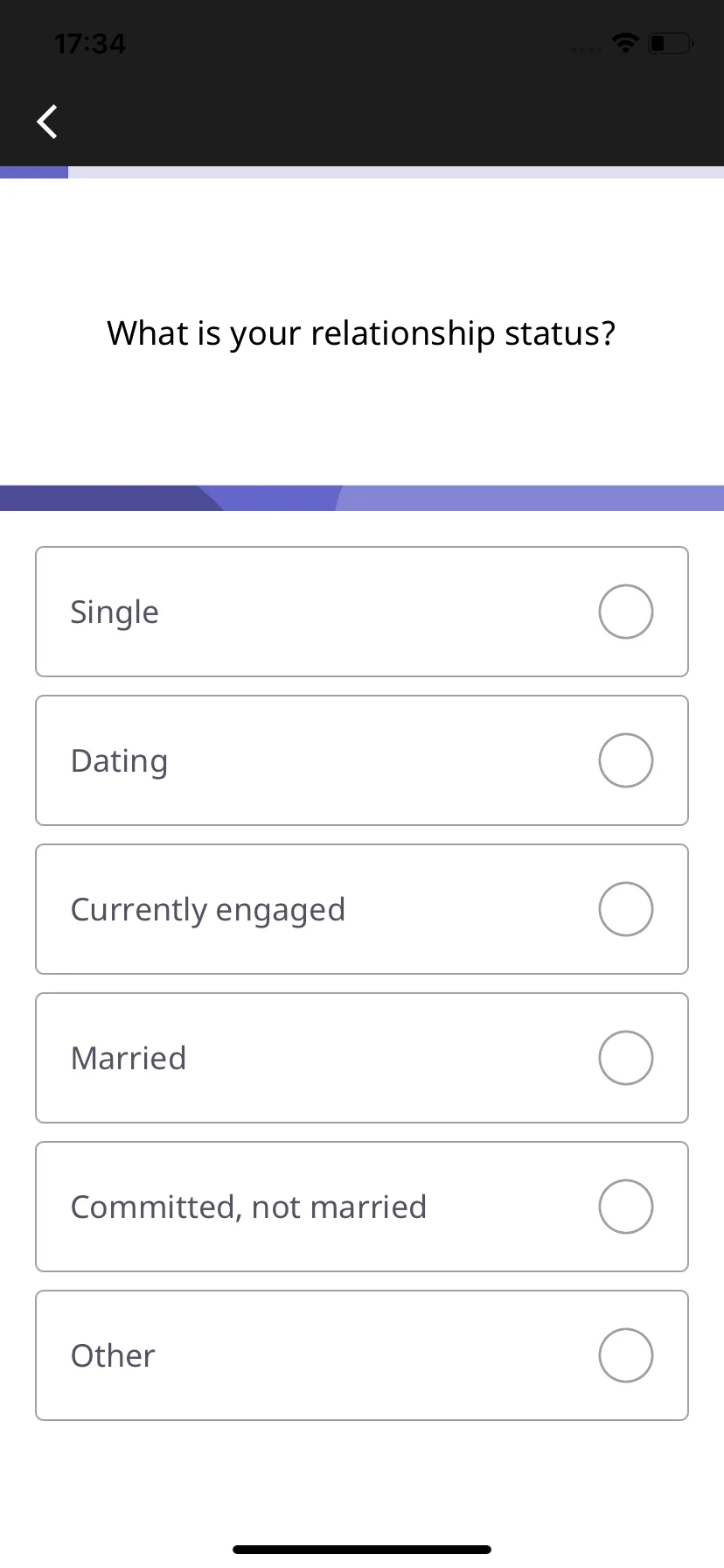Select the Single radio circle
Image resolution: width=724 pixels, height=1568 pixels.
click(x=626, y=612)
